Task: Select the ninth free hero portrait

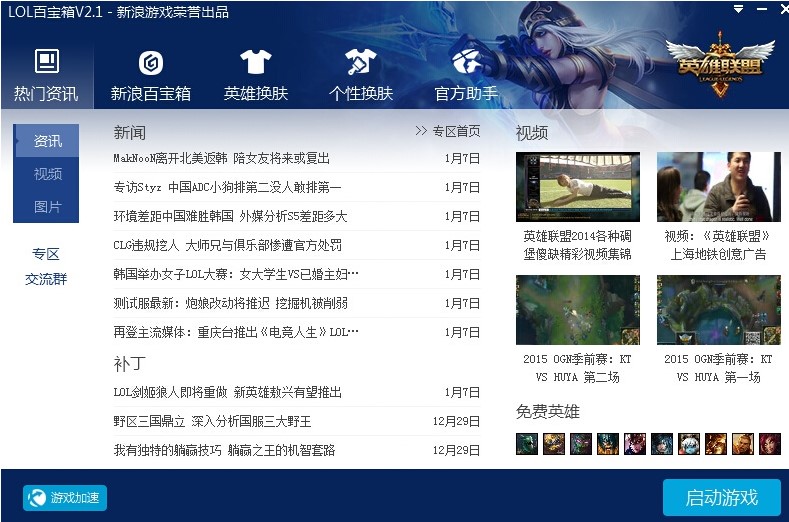Action: [x=743, y=444]
